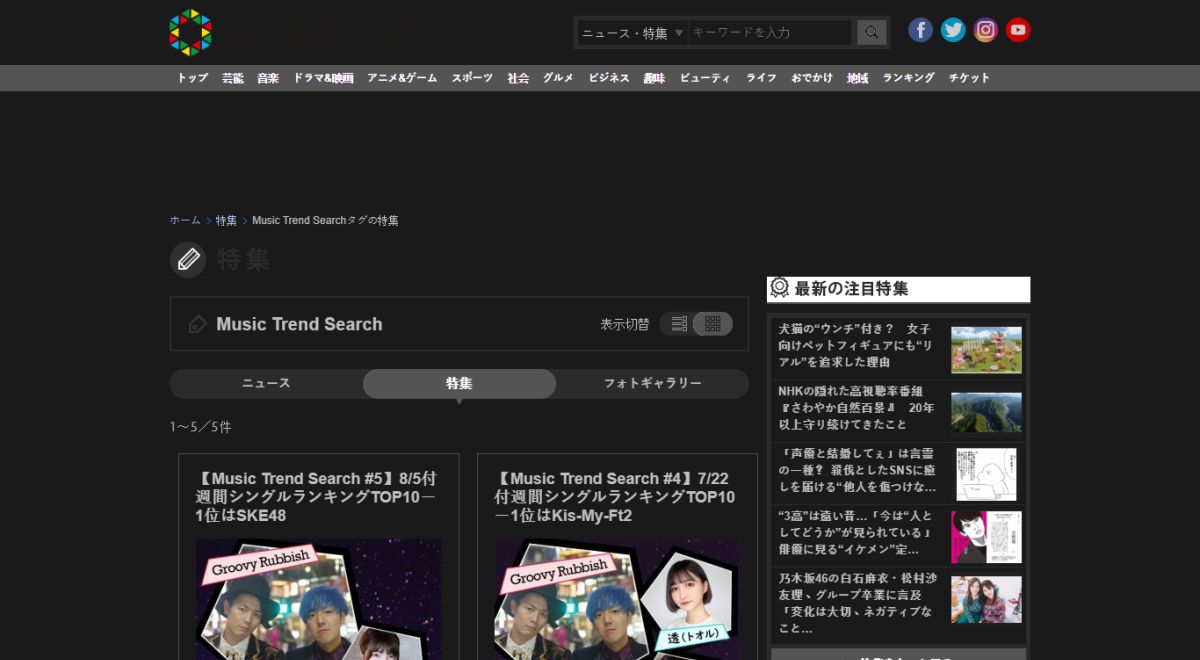The image size is (1200, 660).
Task: Open the “3高”は遠い昔 sidebar article
Action: coord(856,533)
